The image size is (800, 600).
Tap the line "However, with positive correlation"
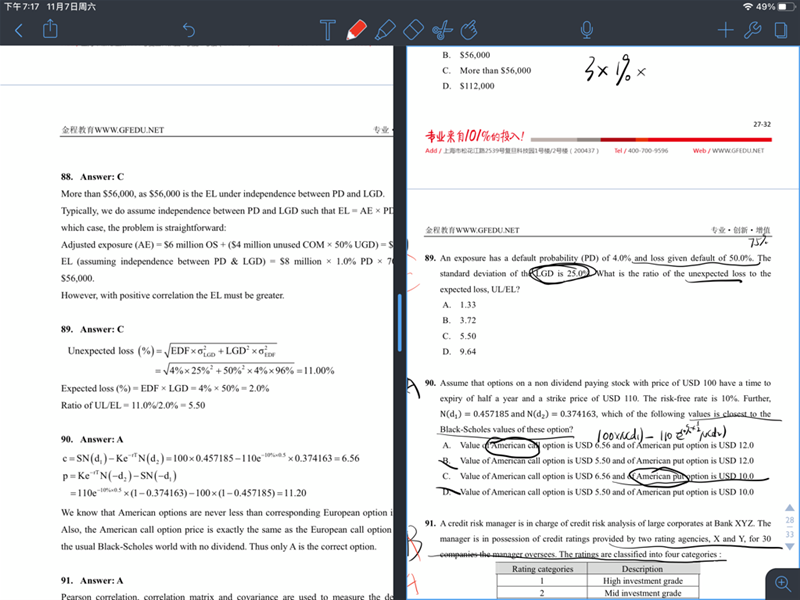172,295
